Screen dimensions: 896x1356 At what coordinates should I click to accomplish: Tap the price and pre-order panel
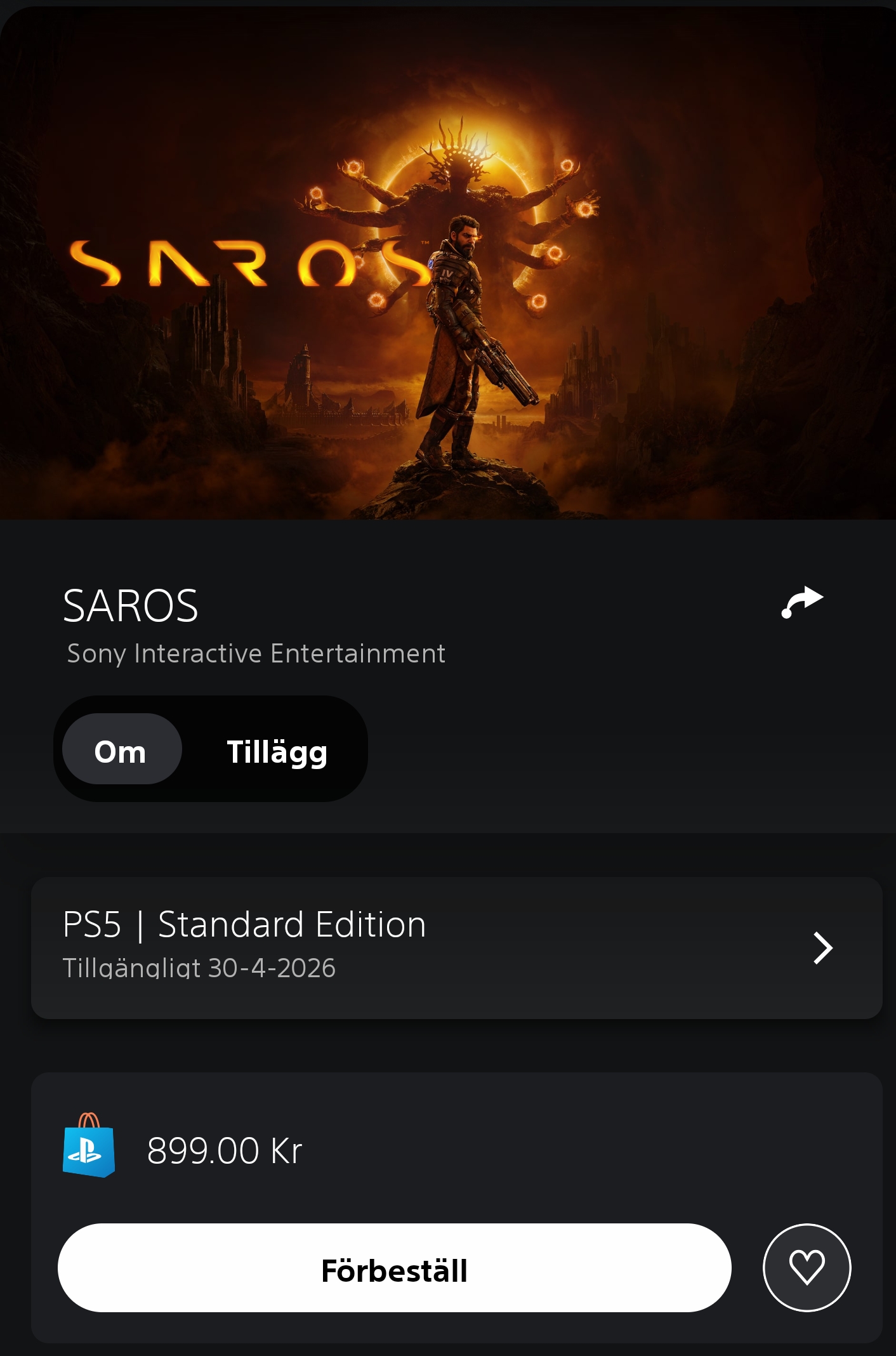pos(456,1208)
